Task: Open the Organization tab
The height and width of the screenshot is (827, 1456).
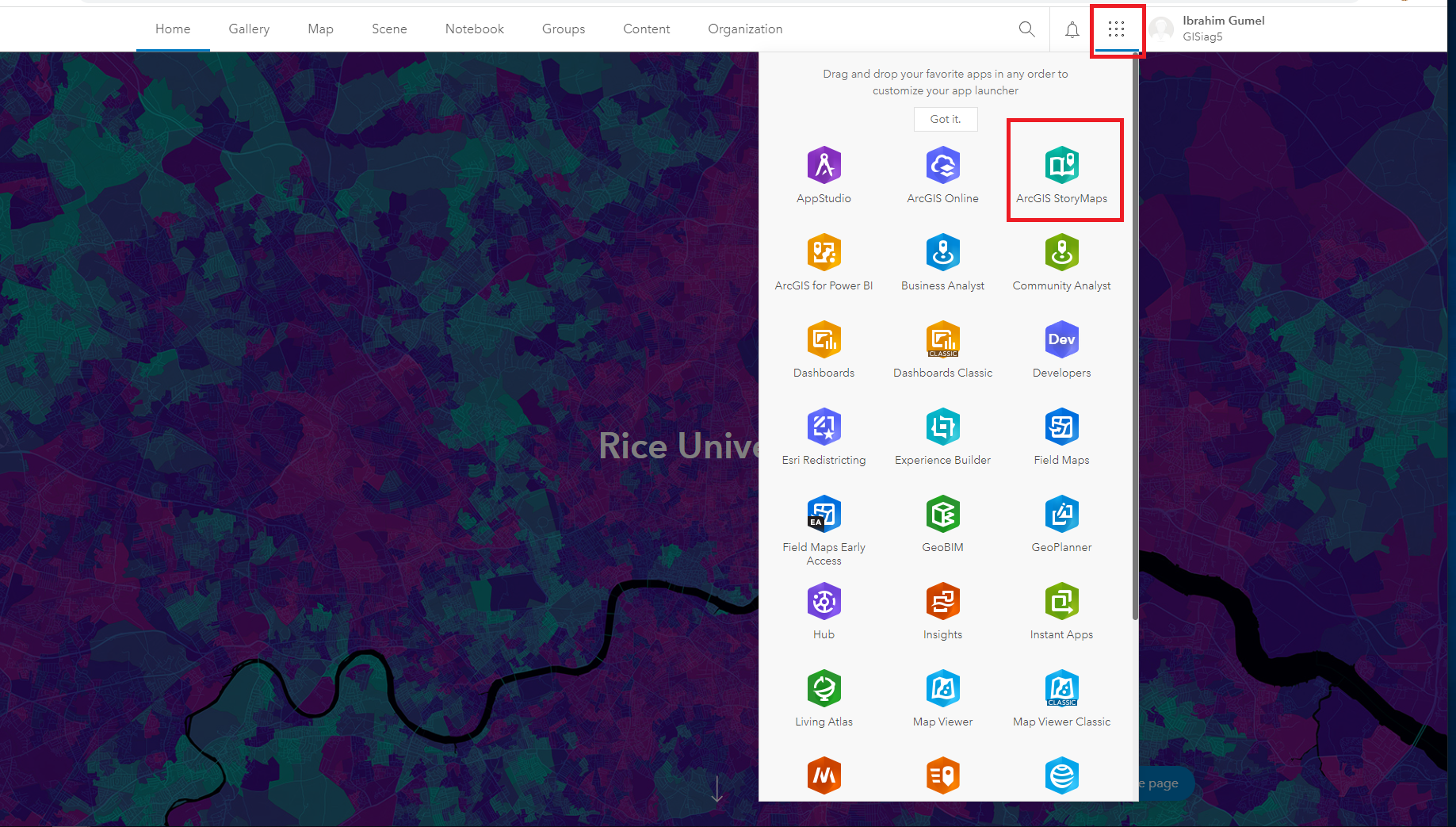Action: pyautogui.click(x=745, y=29)
